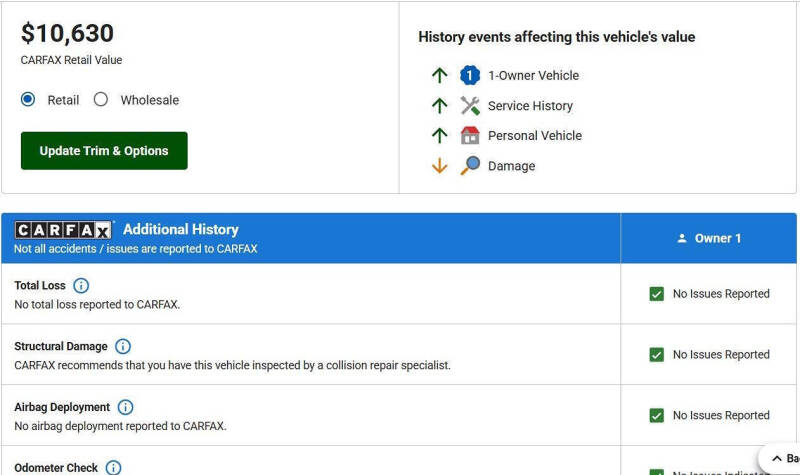Click the Odometer Check heading
Screen dimensions: 800x475
(56, 468)
